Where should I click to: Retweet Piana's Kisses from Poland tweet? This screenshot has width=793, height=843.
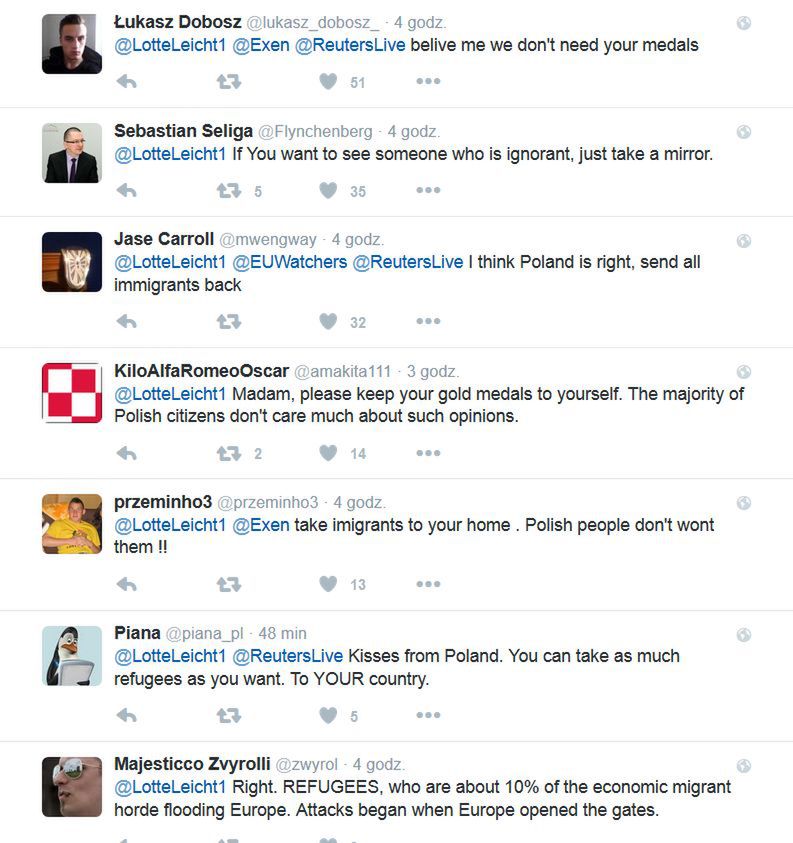tap(229, 715)
